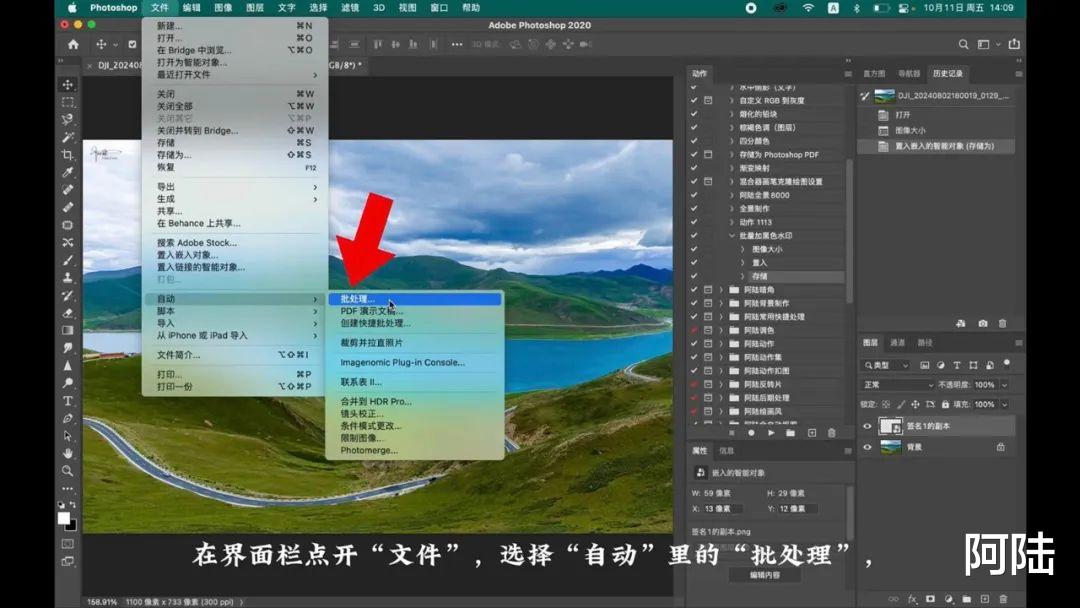Choose 批处理... in the 自动 submenu
This screenshot has width=1080, height=608.
point(415,299)
